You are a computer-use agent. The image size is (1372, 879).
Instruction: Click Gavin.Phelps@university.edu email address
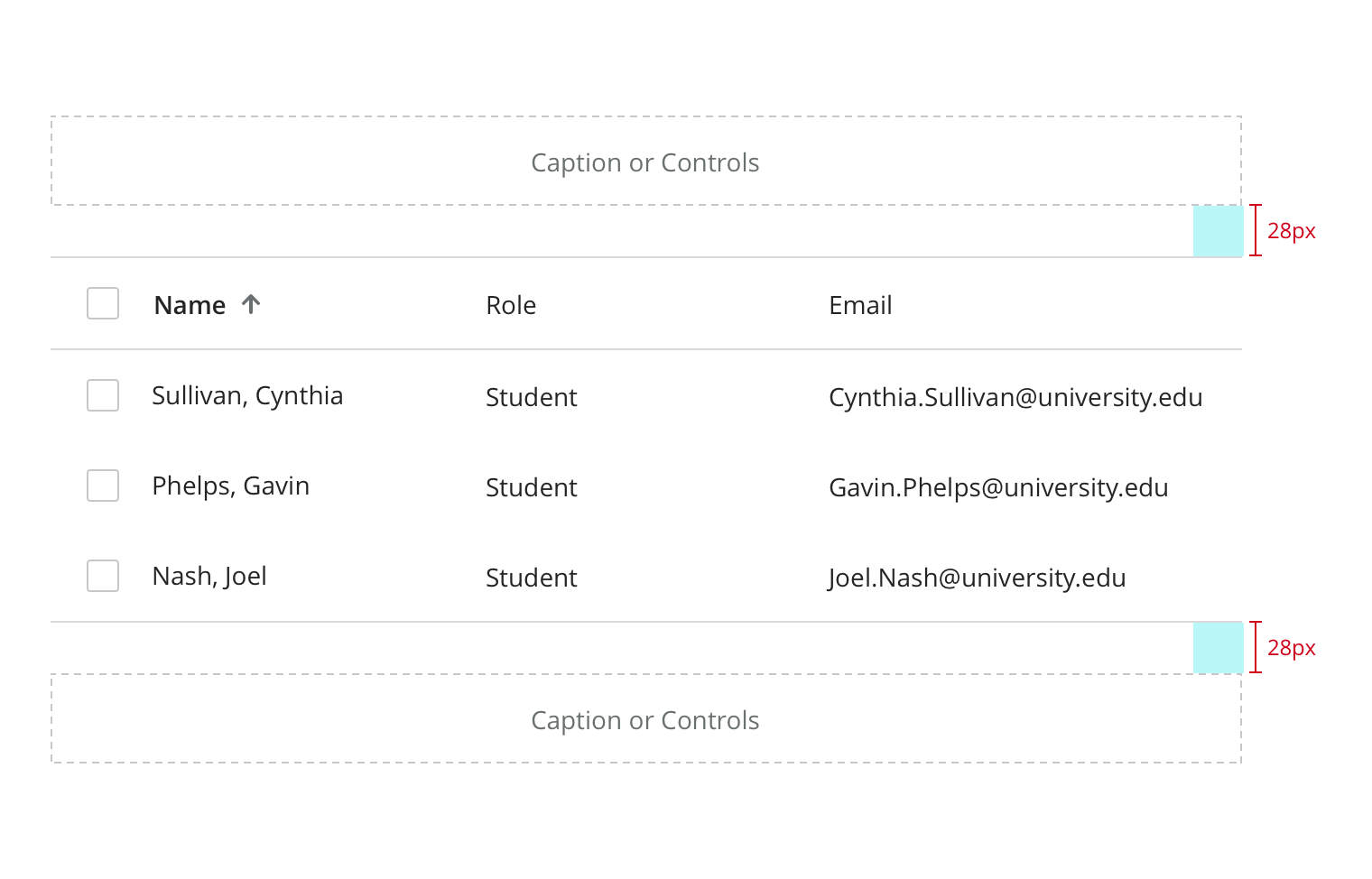[x=998, y=487]
